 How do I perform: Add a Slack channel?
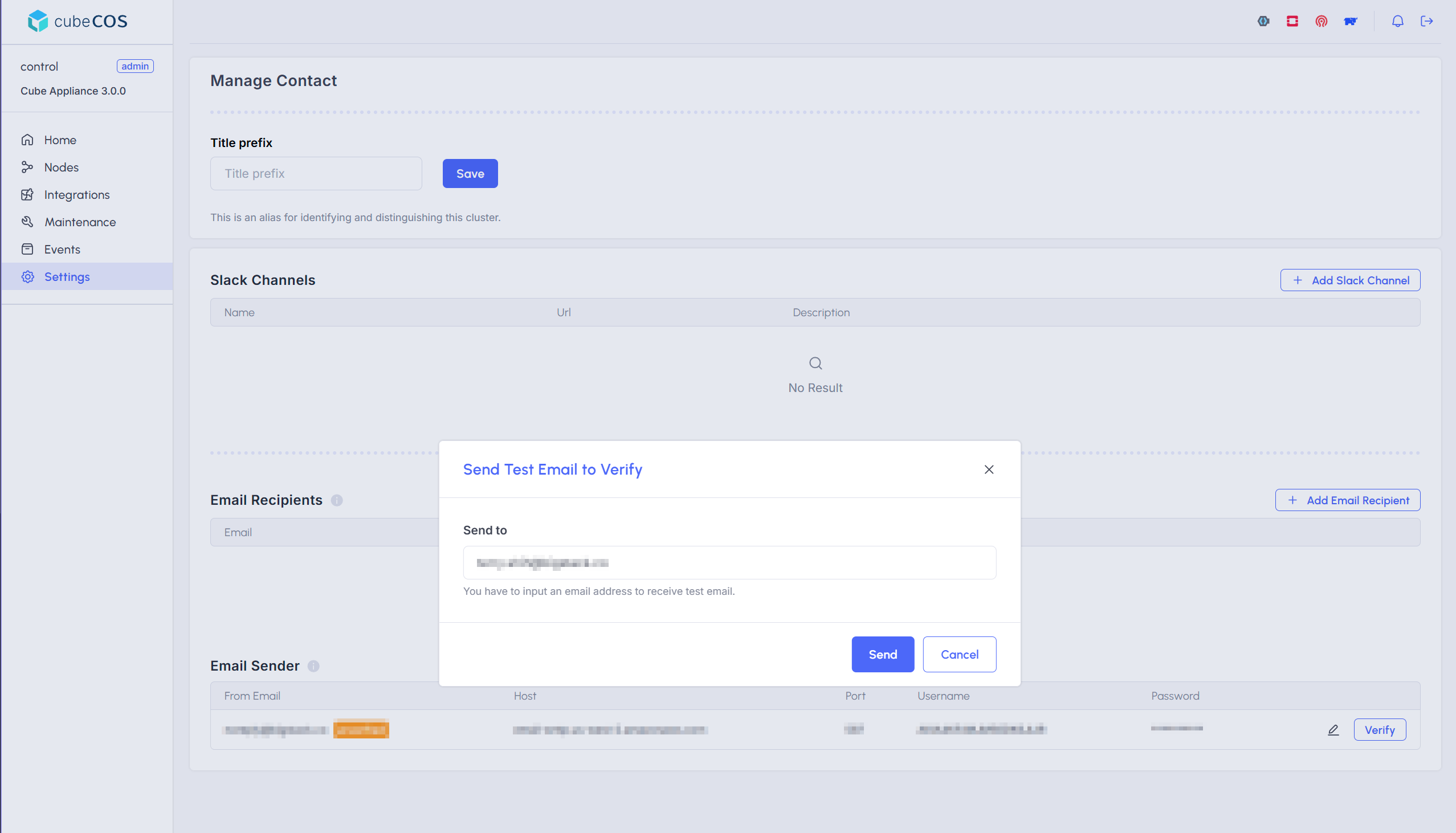(1349, 280)
